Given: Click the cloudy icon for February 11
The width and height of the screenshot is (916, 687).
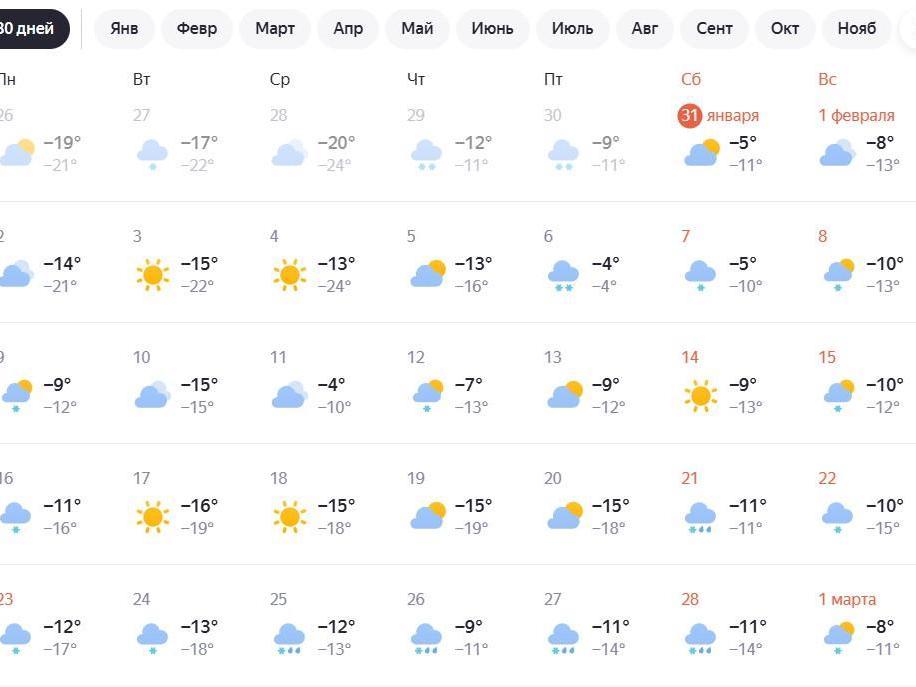Looking at the screenshot, I should click(x=289, y=396).
